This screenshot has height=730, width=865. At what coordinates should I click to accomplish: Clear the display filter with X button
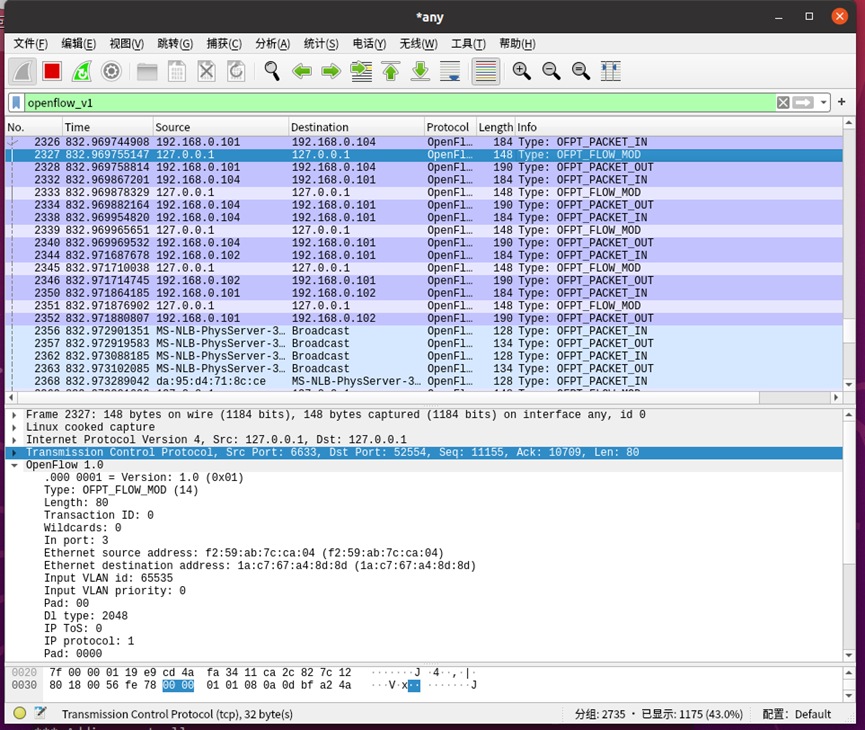point(783,103)
